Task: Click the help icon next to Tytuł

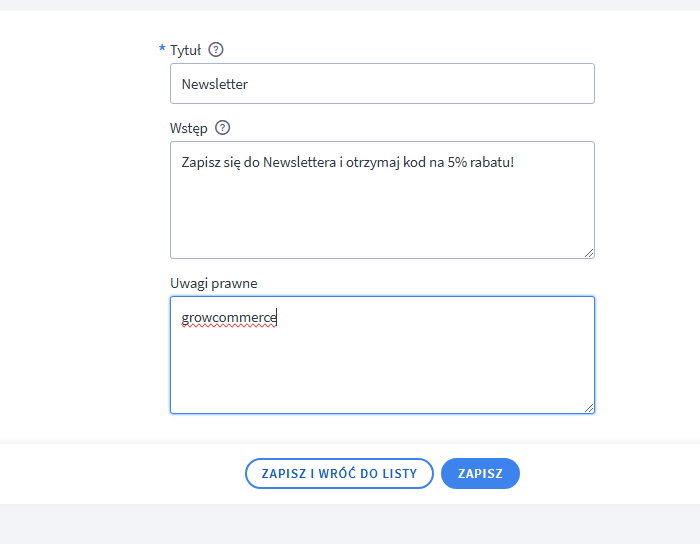Action: [x=216, y=50]
